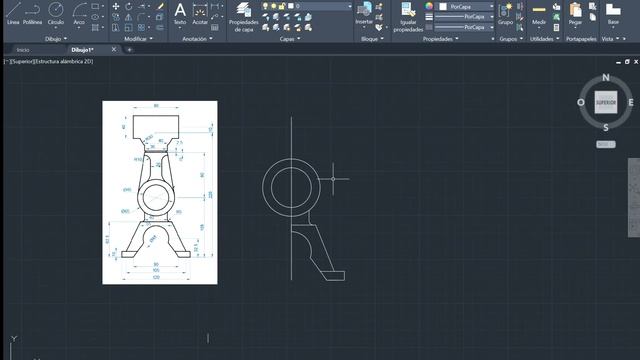Select the Línea drawing tool
This screenshot has height=360, width=640.
point(13,13)
